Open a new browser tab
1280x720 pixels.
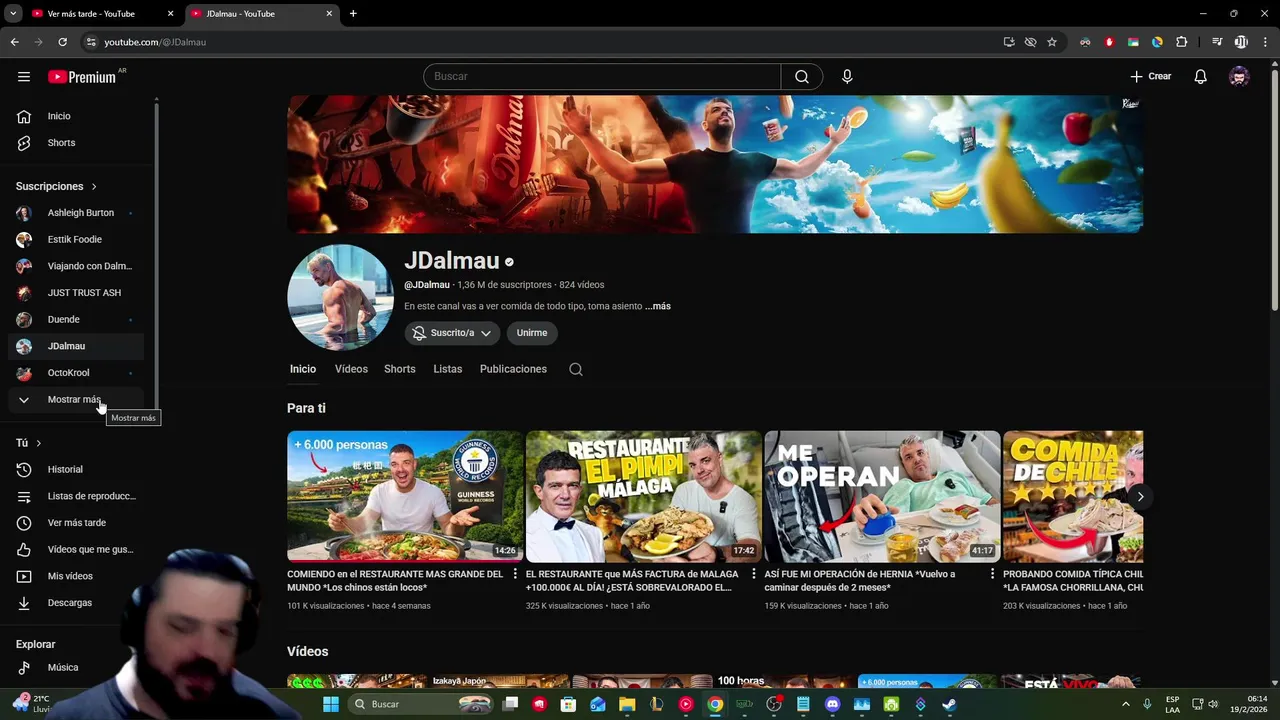(x=353, y=14)
